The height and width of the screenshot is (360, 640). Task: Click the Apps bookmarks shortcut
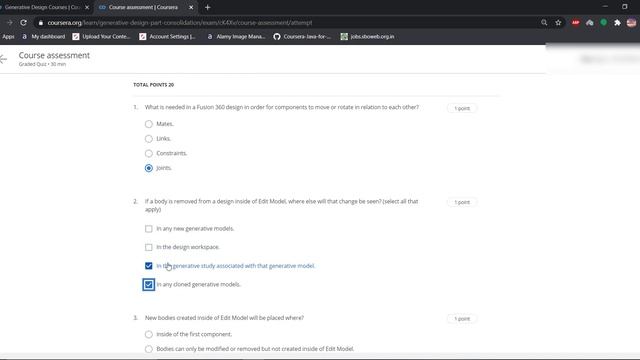[8, 37]
